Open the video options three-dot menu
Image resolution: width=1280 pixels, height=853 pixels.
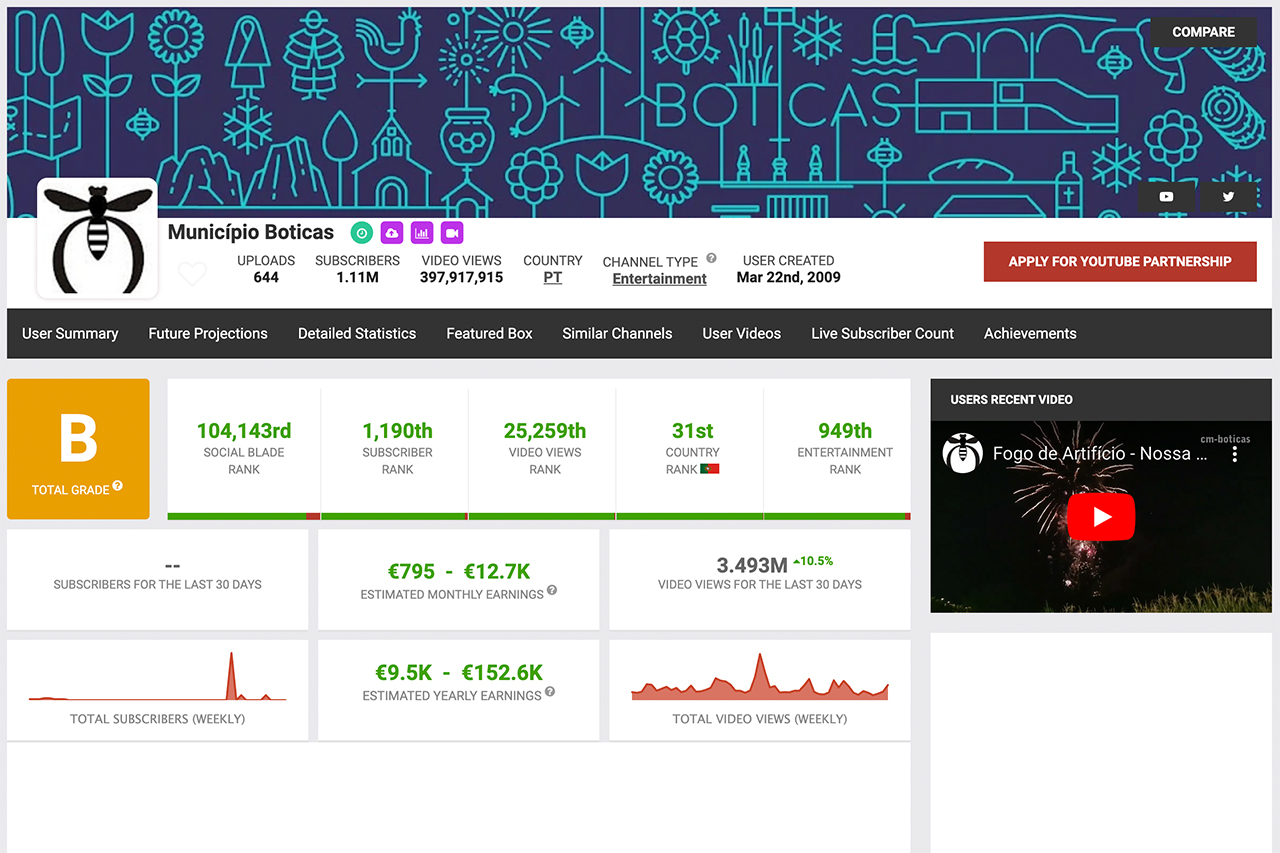pos(1235,454)
